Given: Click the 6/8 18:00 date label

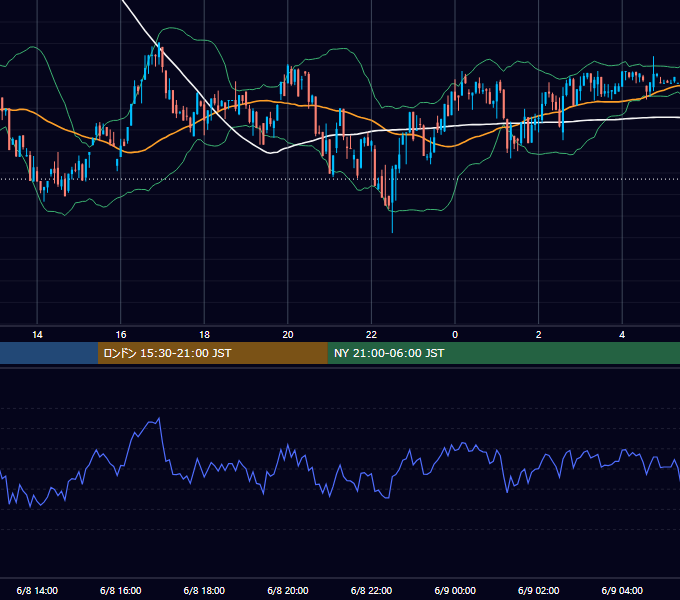Looking at the screenshot, I should (x=204, y=590).
